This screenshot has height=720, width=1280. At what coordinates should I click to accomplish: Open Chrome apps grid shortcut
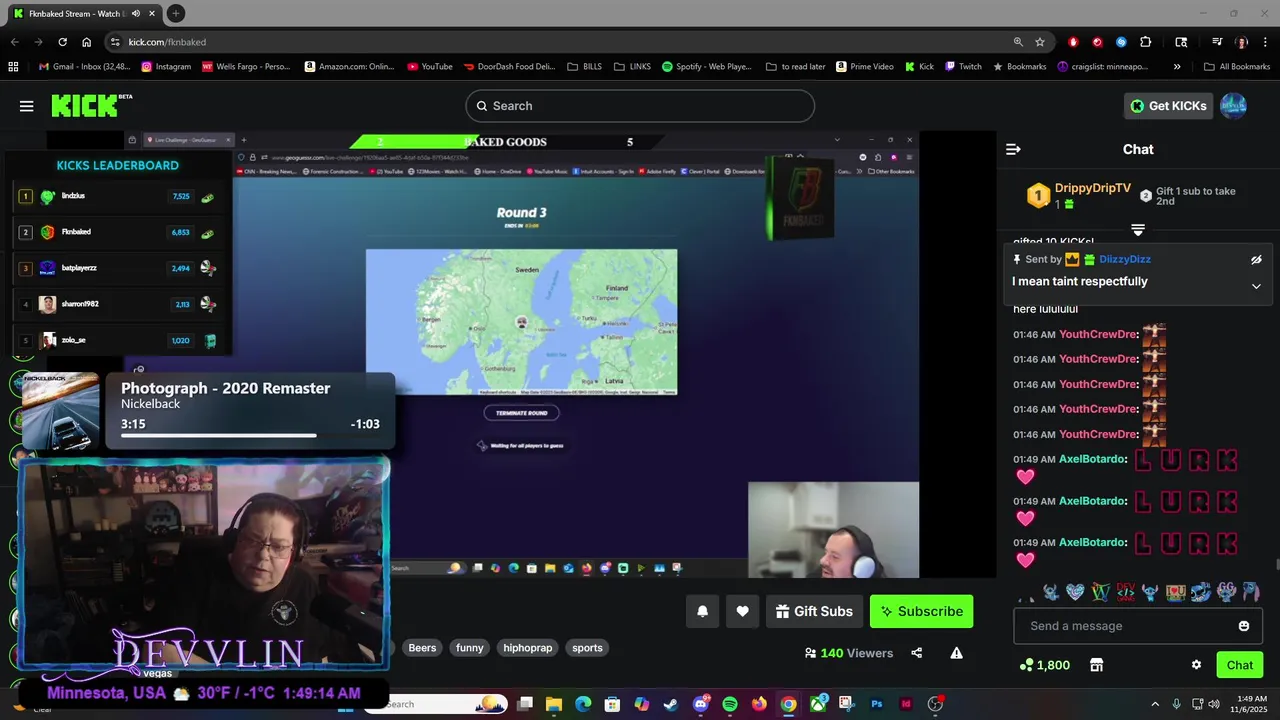(13, 67)
